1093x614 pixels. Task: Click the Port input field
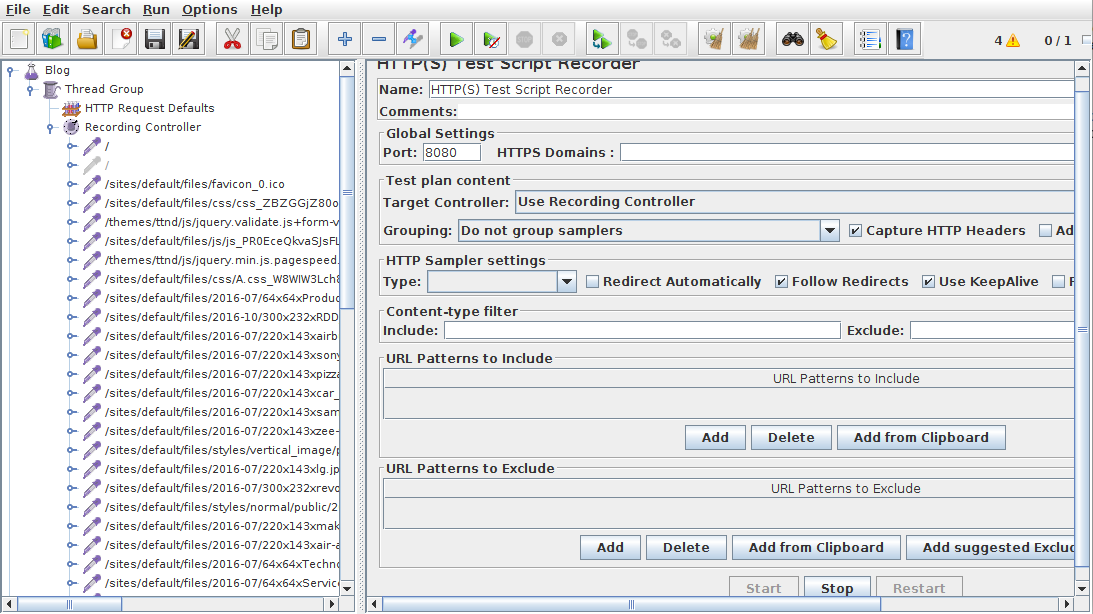[452, 153]
